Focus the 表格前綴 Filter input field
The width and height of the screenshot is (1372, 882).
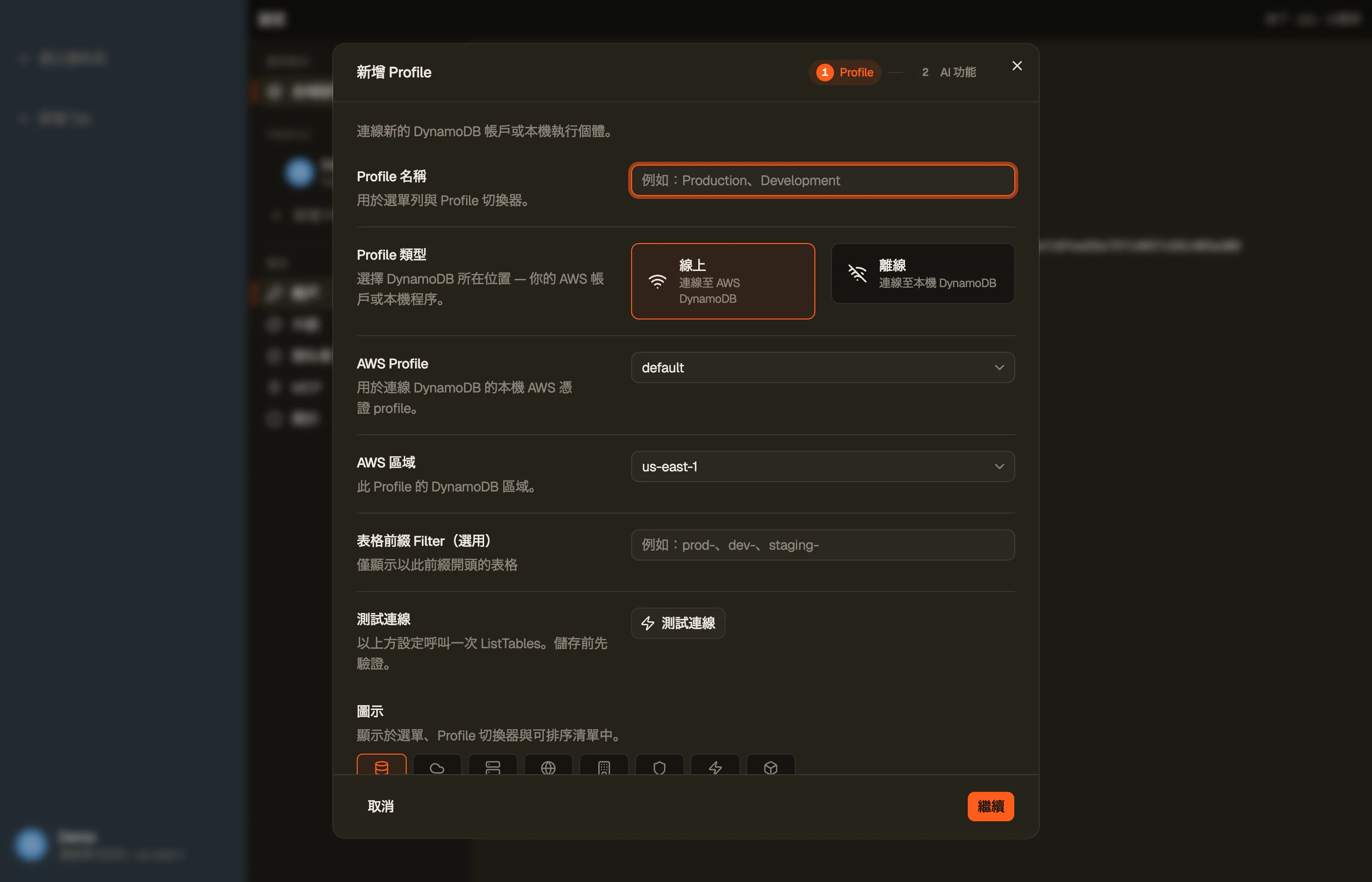click(823, 545)
